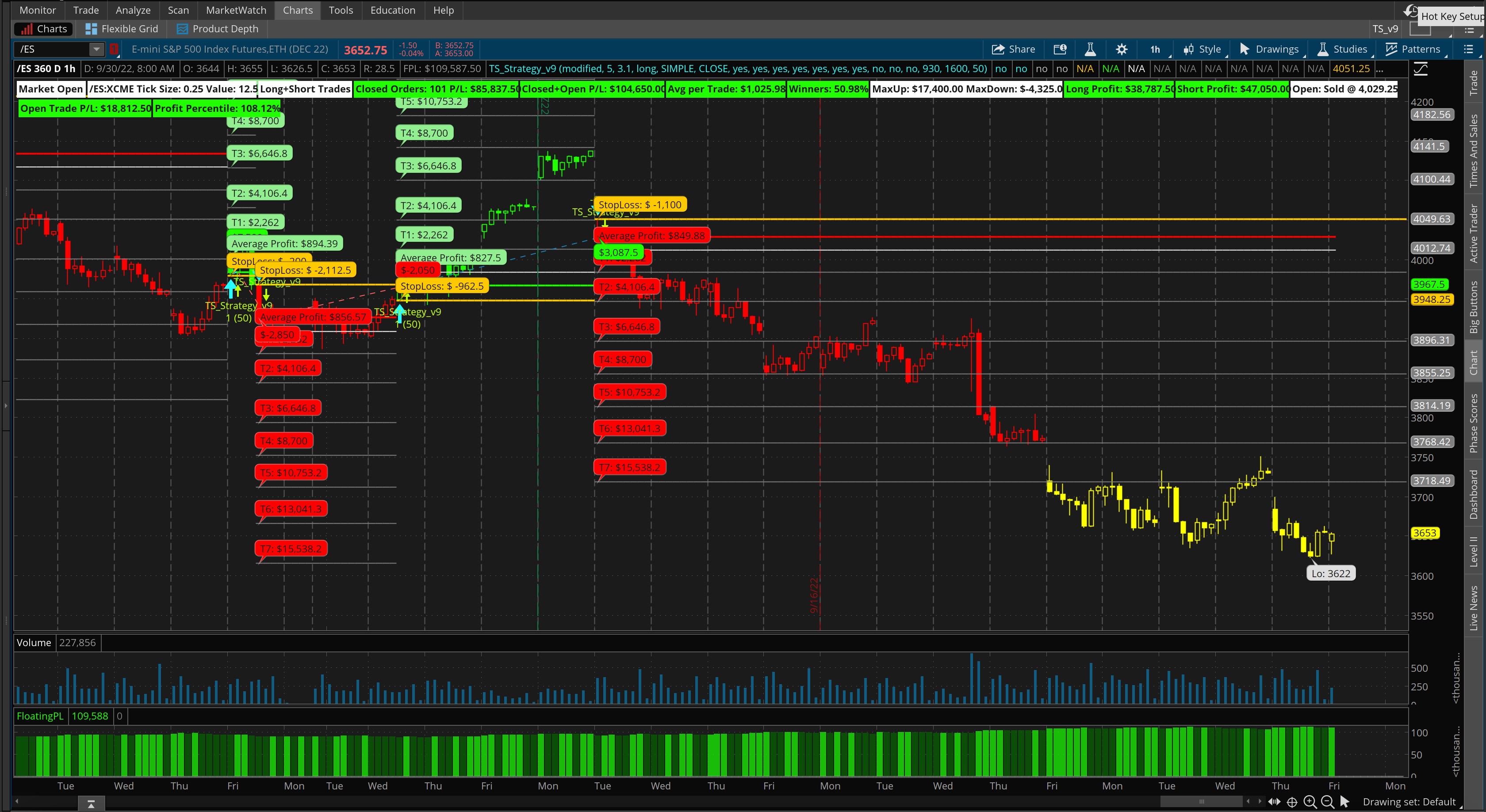Select the Chart side tab
1486x812 pixels.
tap(1473, 362)
